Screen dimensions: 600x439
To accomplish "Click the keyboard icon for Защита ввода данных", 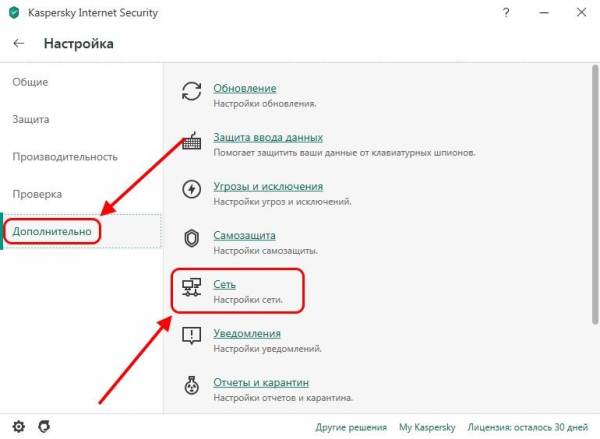I will point(191,141).
